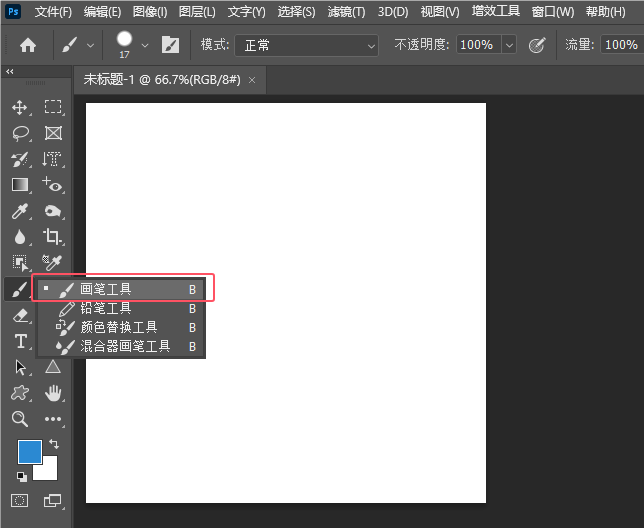Open the 图像(I) menu
Viewport: 644px width, 528px height.
pyautogui.click(x=150, y=12)
